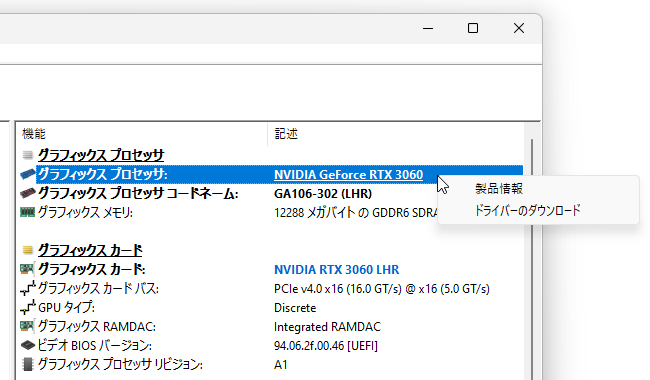The image size is (650, 380).
Task: Select the GPU タイプ row label
Action: coord(66,307)
